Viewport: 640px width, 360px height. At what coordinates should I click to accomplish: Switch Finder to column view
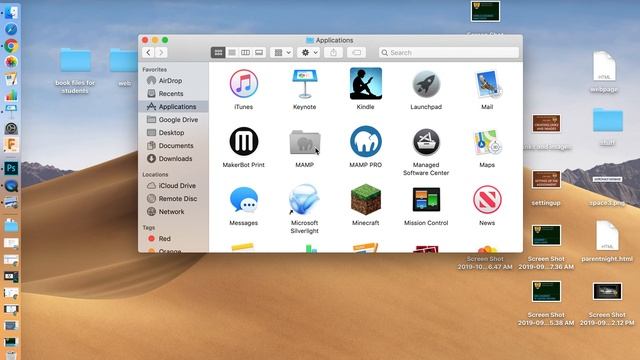[245, 52]
